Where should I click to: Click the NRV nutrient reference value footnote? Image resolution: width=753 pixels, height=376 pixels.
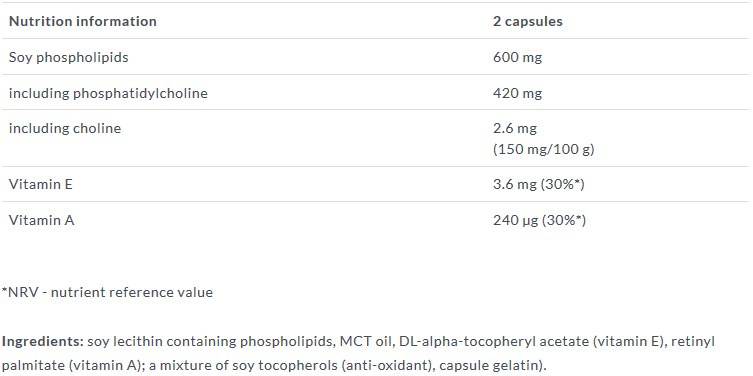coord(107,292)
